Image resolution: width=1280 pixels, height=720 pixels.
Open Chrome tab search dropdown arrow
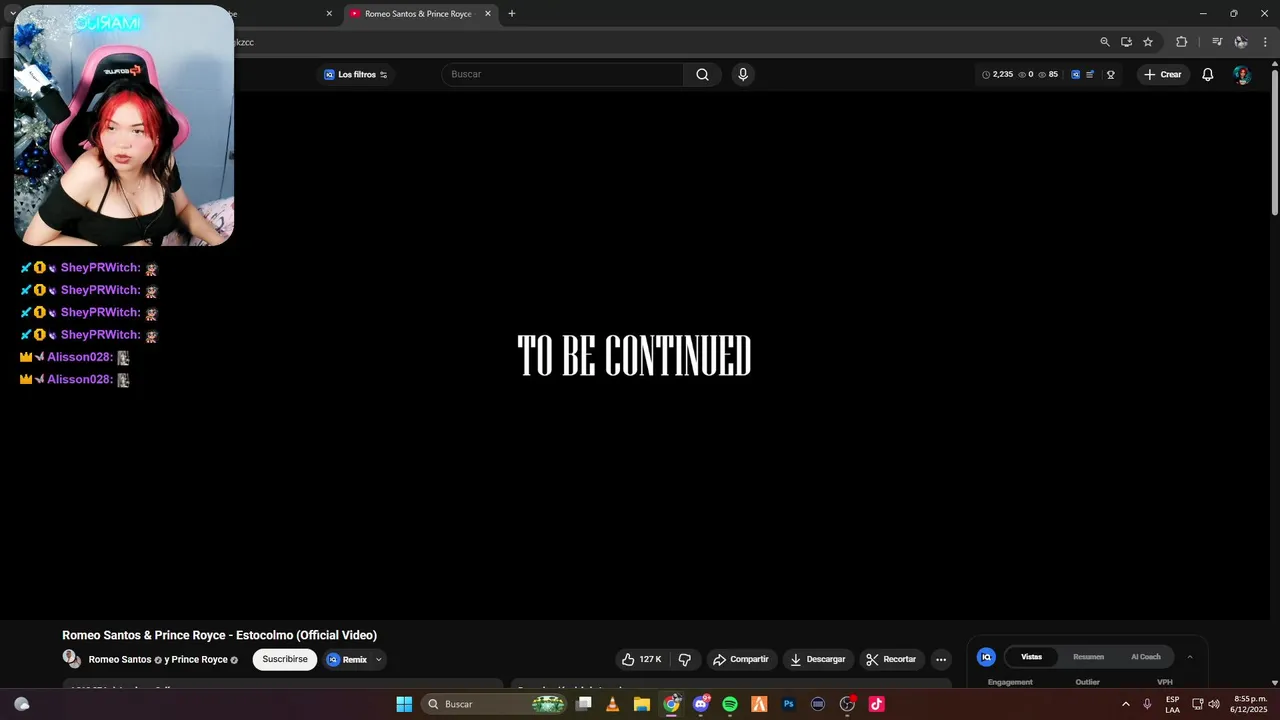point(12,14)
